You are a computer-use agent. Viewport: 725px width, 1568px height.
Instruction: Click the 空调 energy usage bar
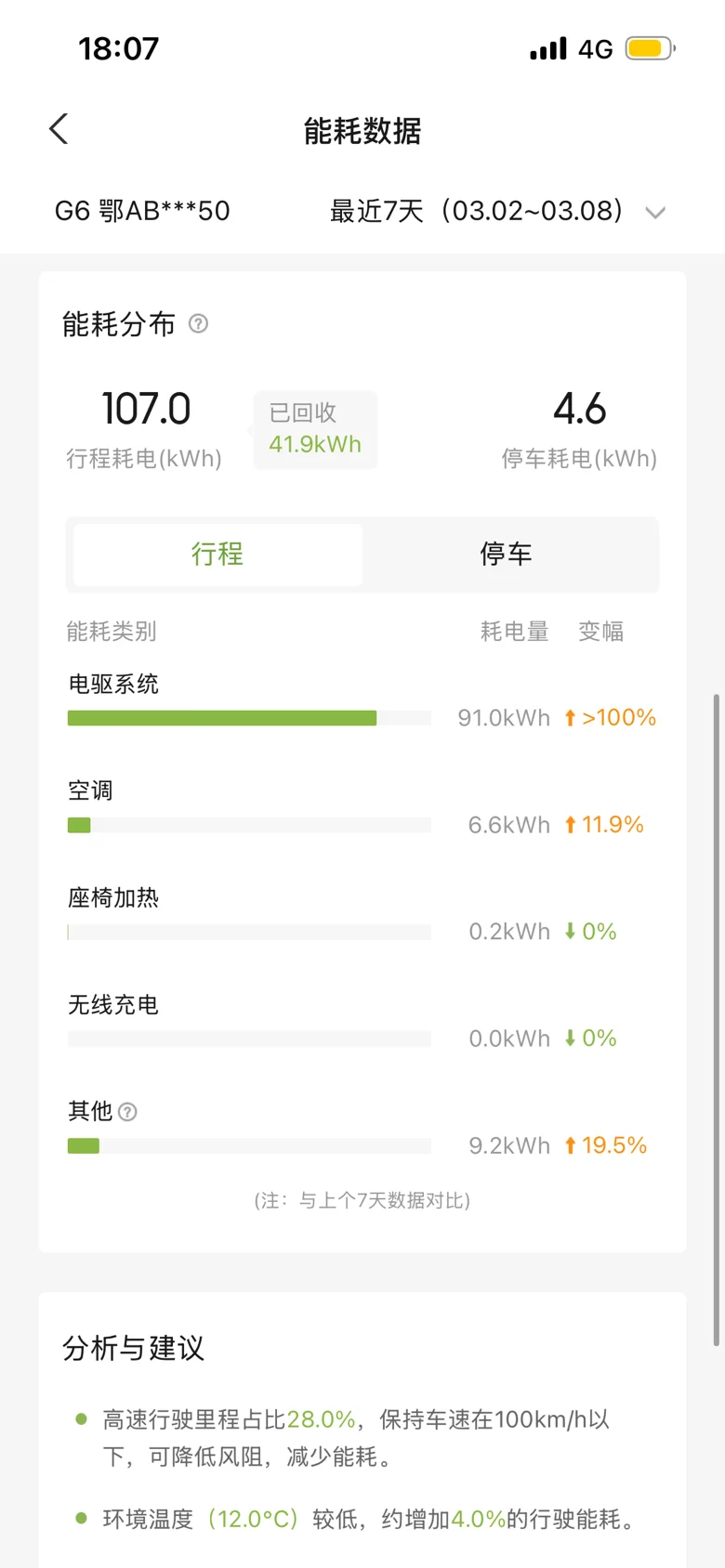[248, 825]
